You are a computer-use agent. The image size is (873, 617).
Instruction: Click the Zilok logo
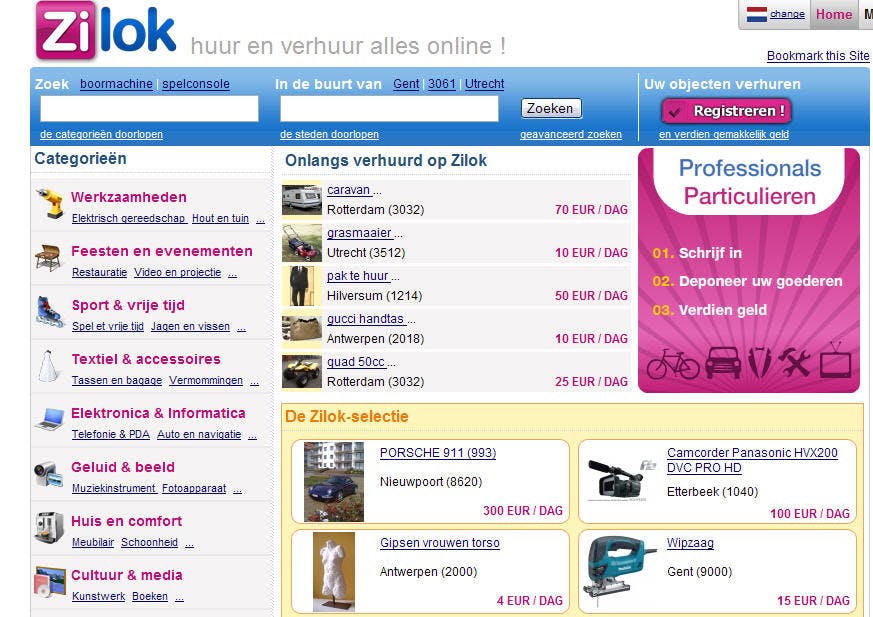pyautogui.click(x=106, y=30)
